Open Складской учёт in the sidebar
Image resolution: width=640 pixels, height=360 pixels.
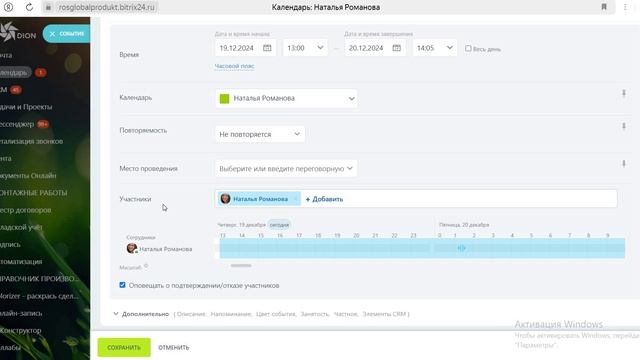coord(21,227)
